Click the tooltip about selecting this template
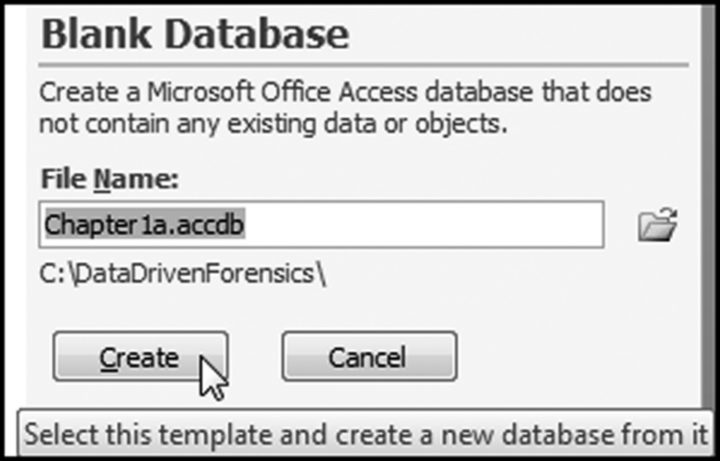The image size is (720, 461). pyautogui.click(x=366, y=436)
